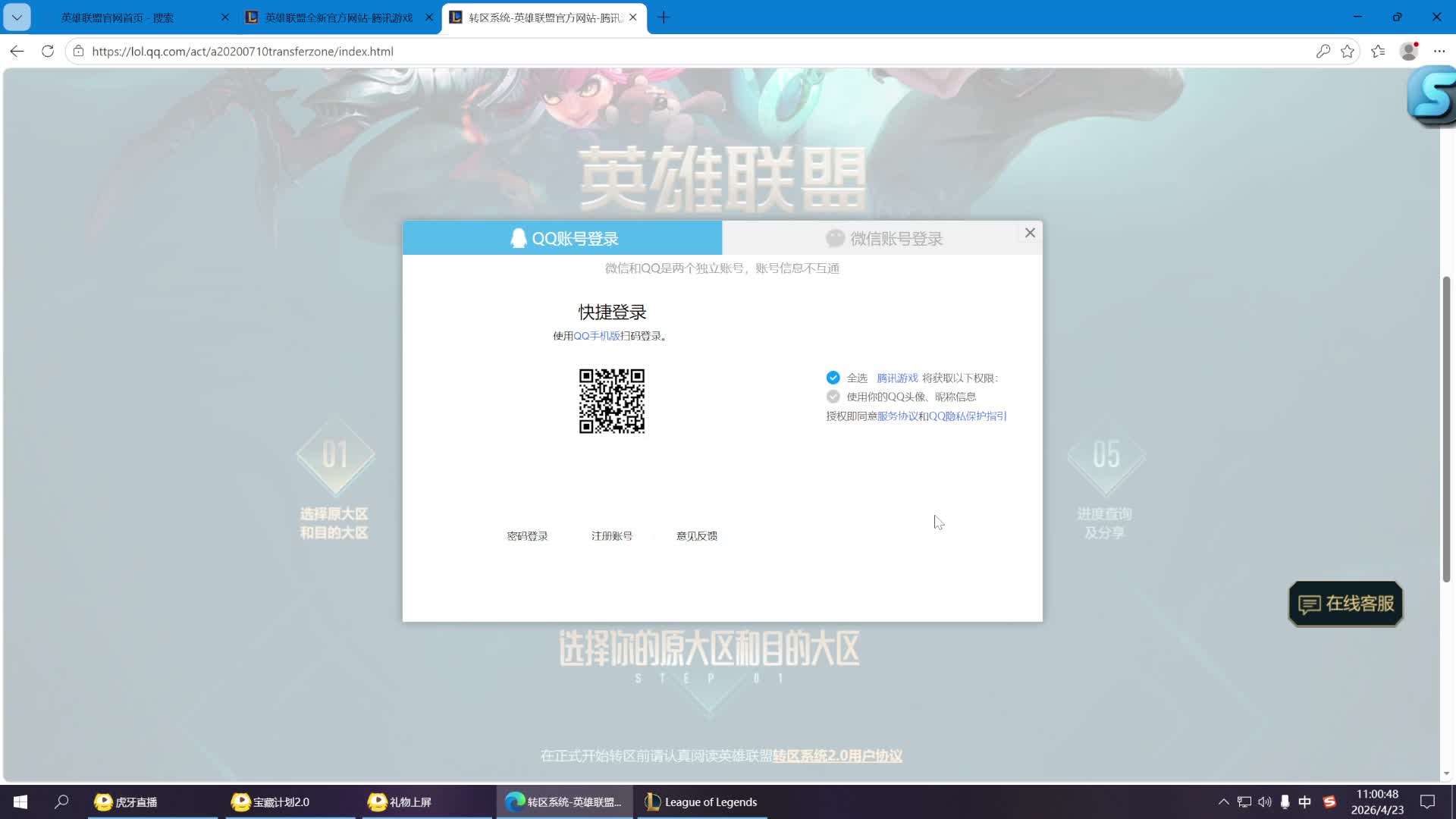Toggle the 全选 permissions checkbox
This screenshot has width=1456, height=819.
point(833,378)
